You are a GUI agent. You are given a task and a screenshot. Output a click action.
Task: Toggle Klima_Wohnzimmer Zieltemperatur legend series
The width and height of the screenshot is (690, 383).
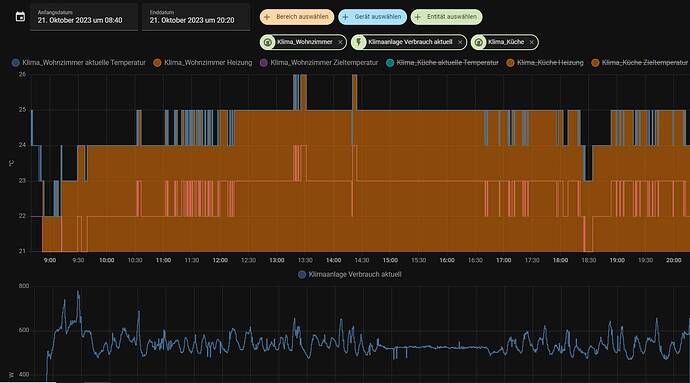(319, 63)
